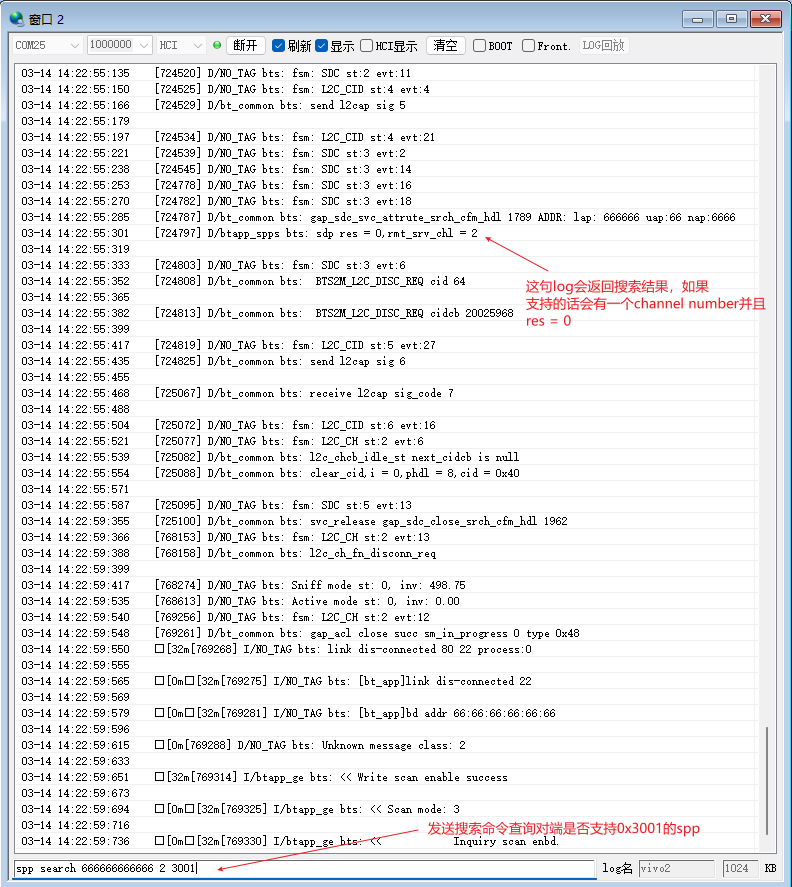Open the COM25 port dropdown
The width and height of the screenshot is (792, 887).
coord(48,46)
